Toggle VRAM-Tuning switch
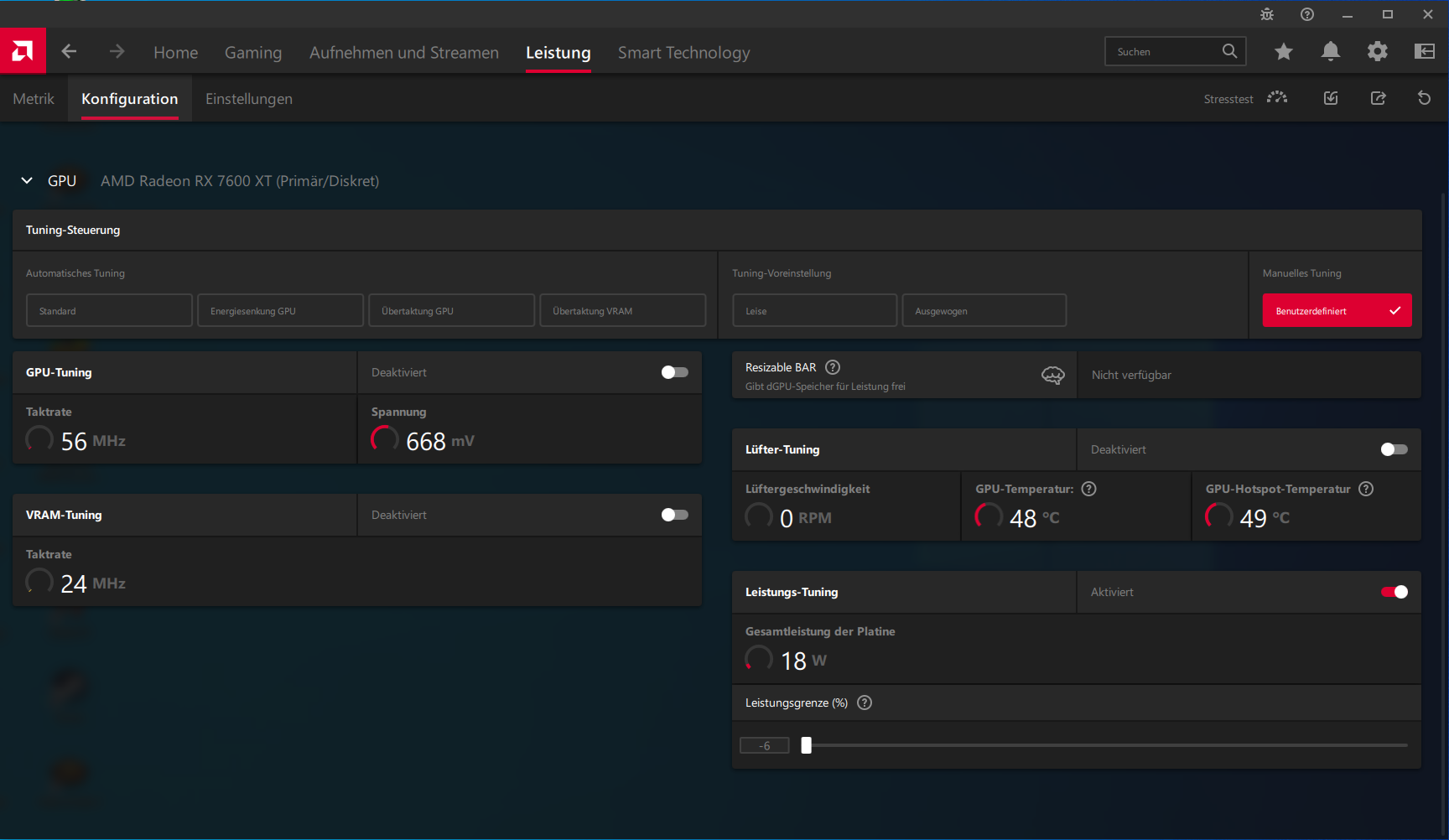This screenshot has height=840, width=1449. pos(674,515)
